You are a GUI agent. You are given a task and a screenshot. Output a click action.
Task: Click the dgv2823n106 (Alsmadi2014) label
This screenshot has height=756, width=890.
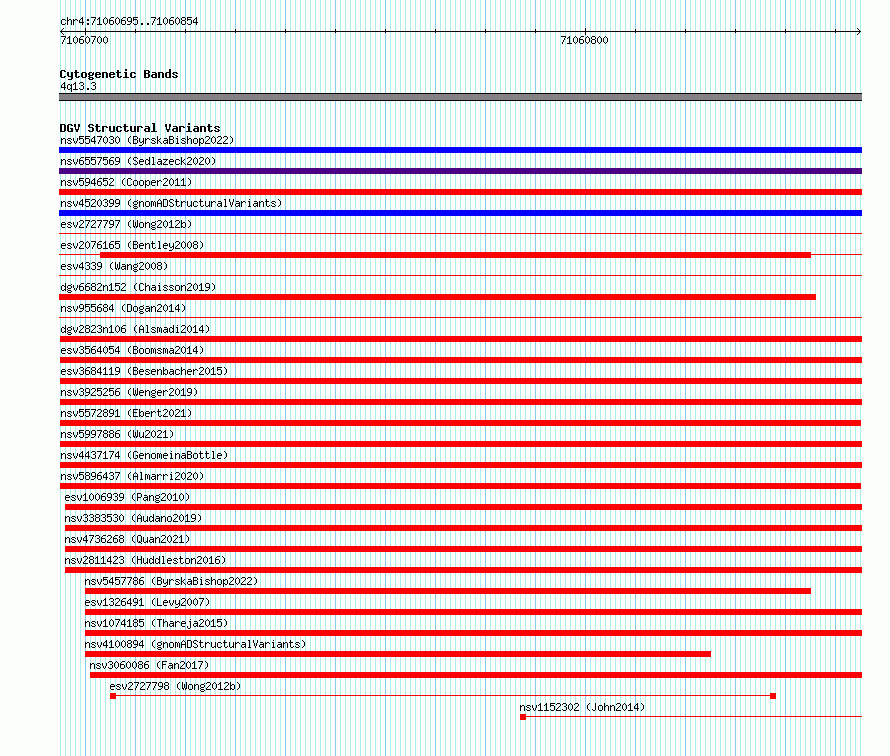coord(135,329)
